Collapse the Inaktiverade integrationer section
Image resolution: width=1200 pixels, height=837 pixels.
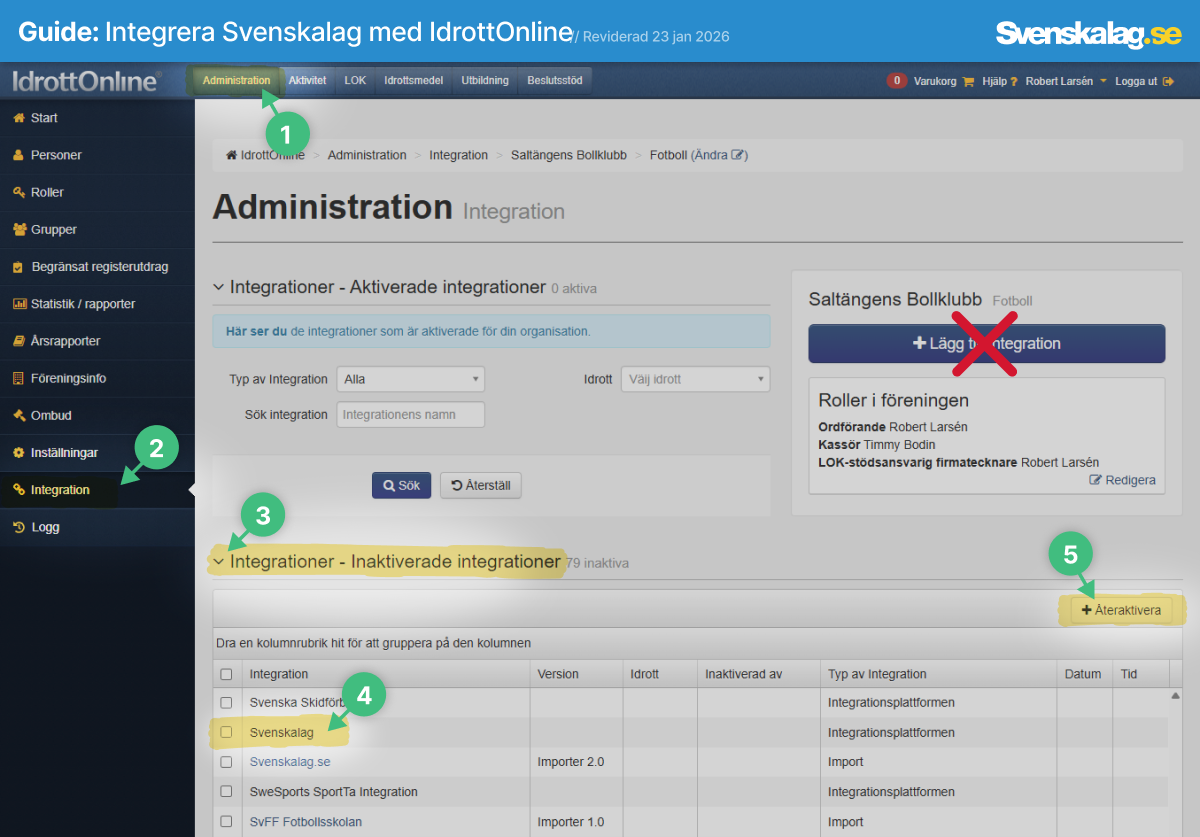219,562
